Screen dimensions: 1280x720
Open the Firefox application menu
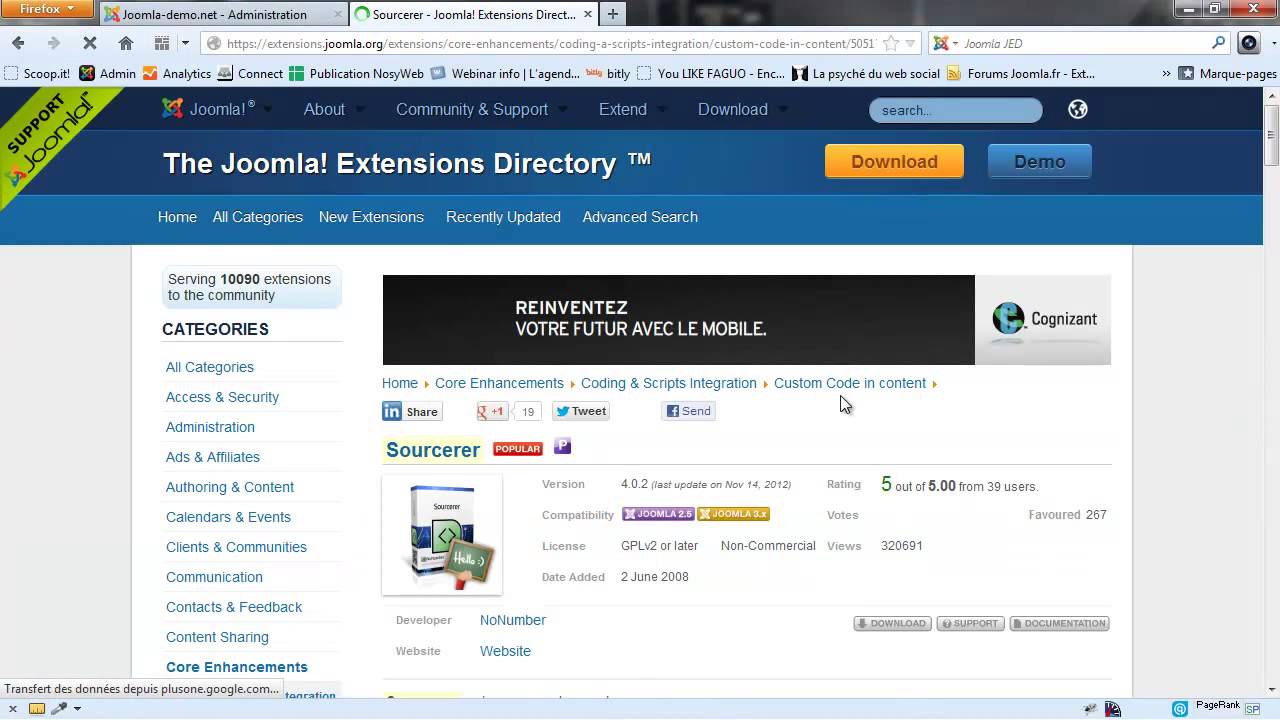click(48, 9)
